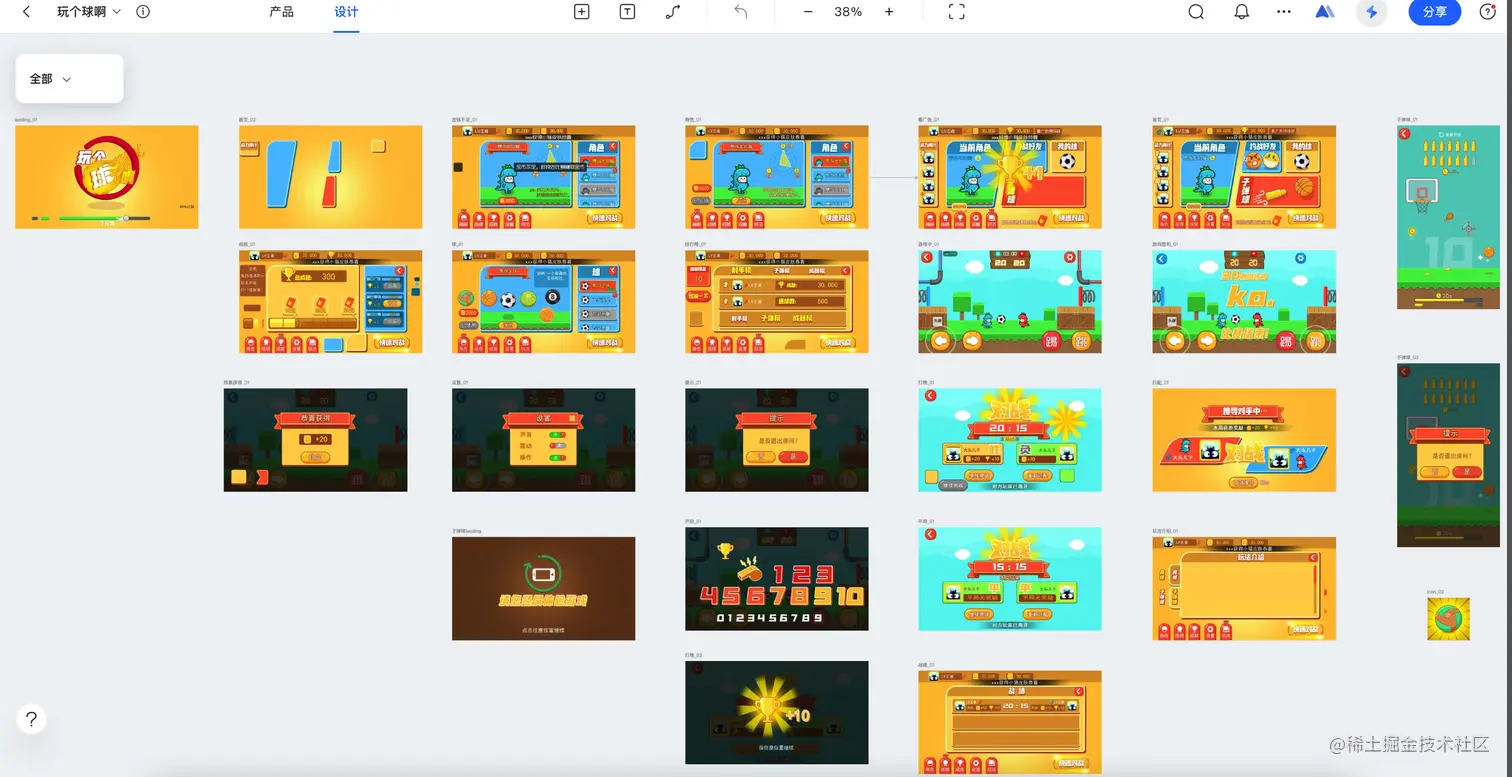1512x777 pixels.
Task: Click the 20 : 15 score in 打榜 artboard
Action: [1010, 428]
